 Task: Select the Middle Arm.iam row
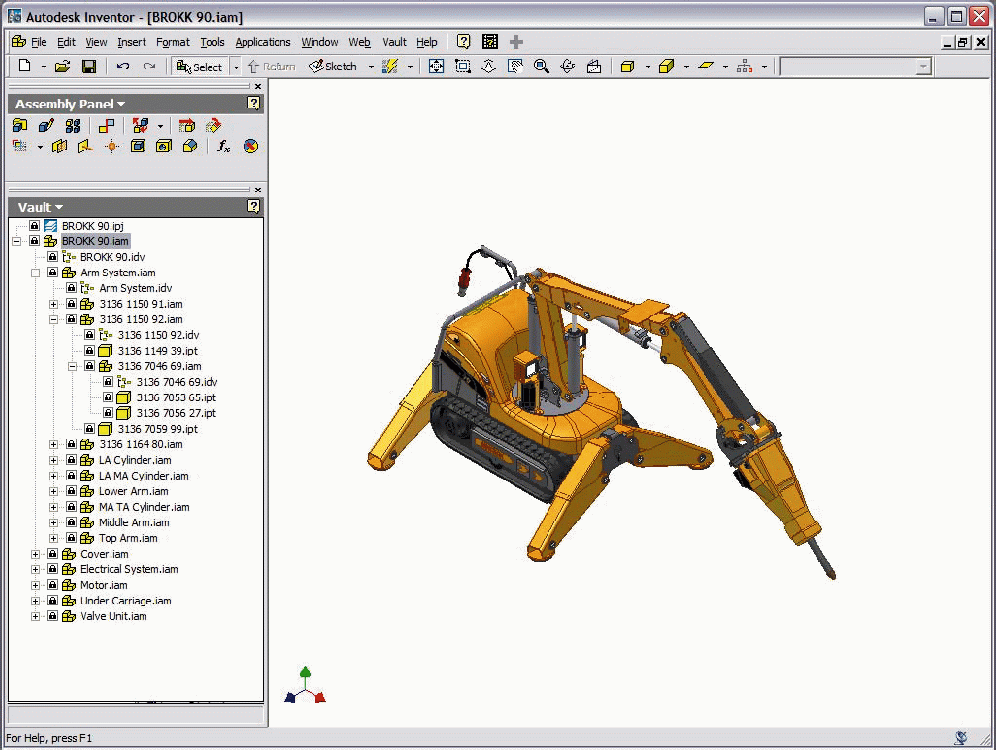click(134, 523)
